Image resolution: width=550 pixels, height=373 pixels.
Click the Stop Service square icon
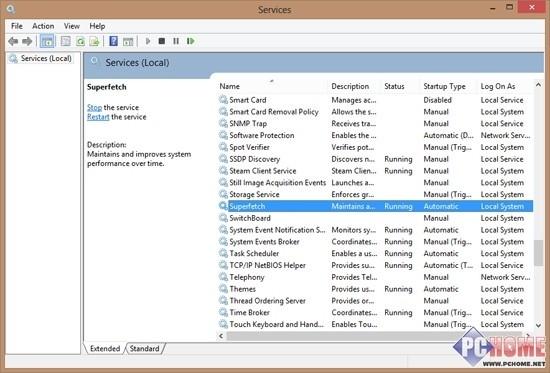click(x=162, y=41)
